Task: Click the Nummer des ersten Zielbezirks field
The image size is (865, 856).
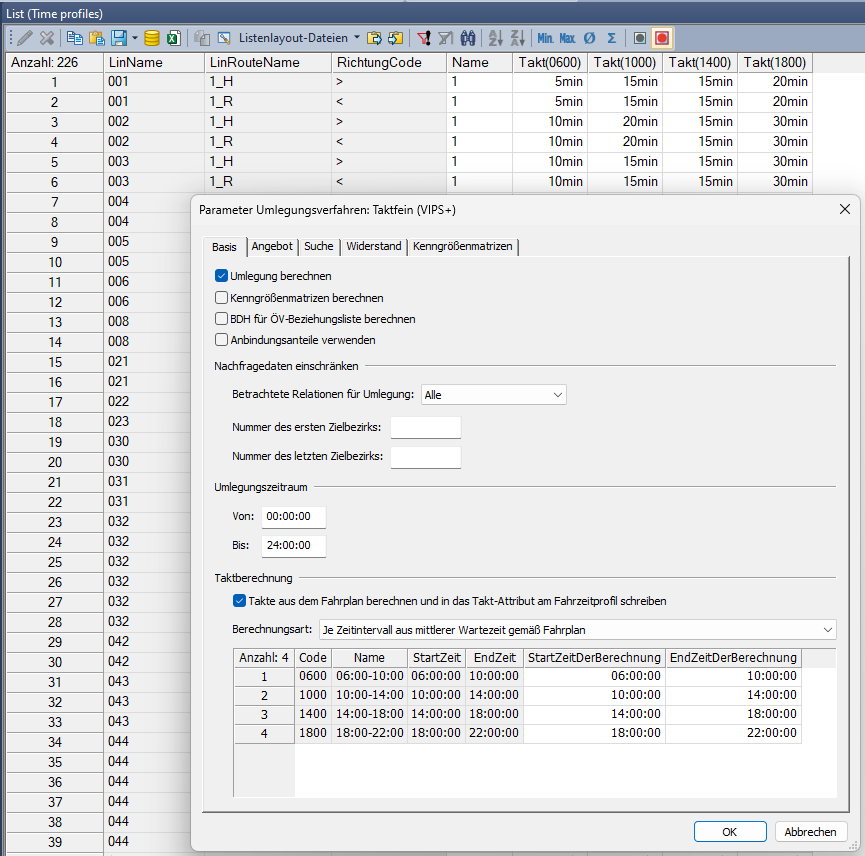Action: 425,428
